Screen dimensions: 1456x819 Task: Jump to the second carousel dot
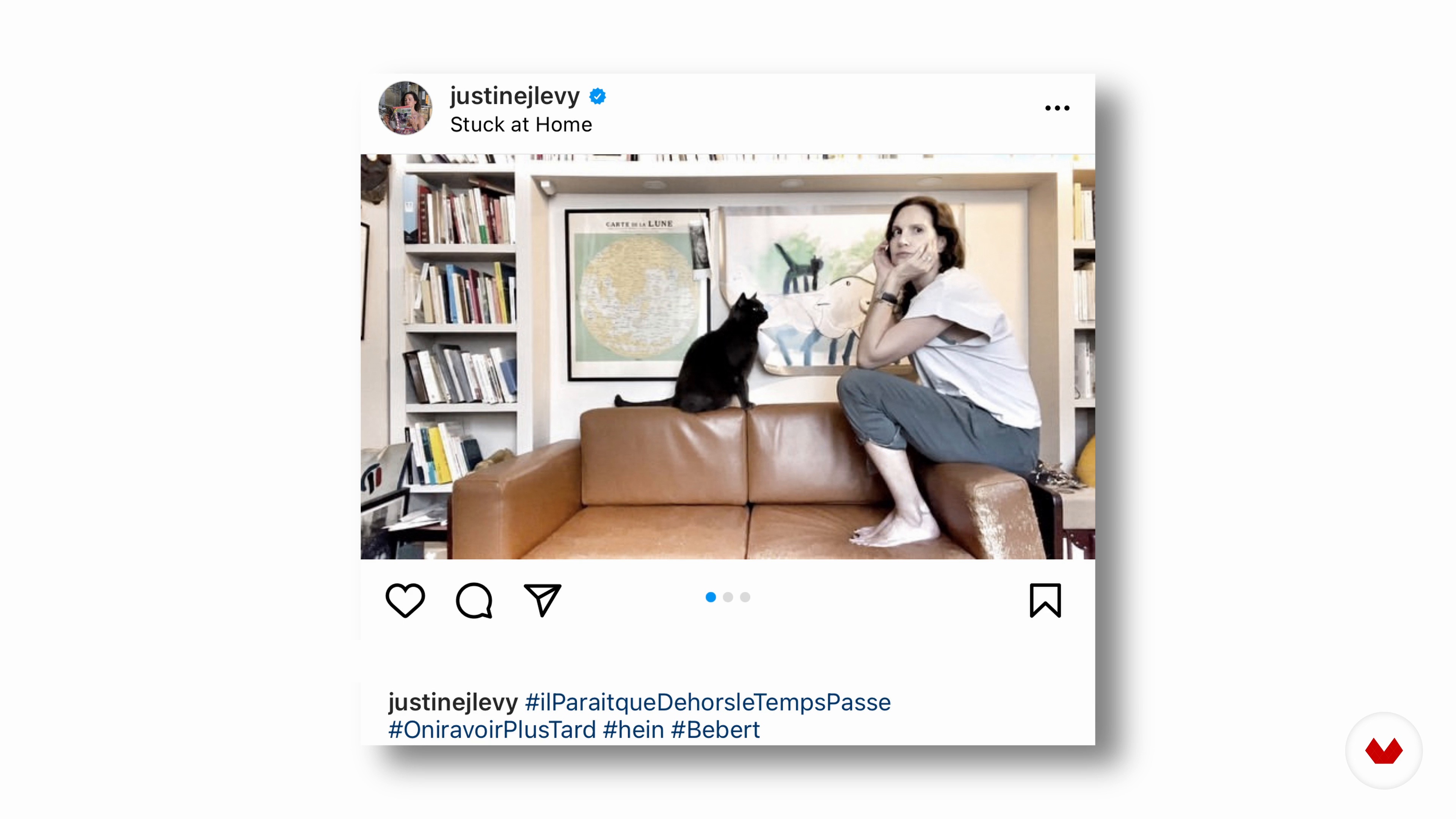[728, 597]
